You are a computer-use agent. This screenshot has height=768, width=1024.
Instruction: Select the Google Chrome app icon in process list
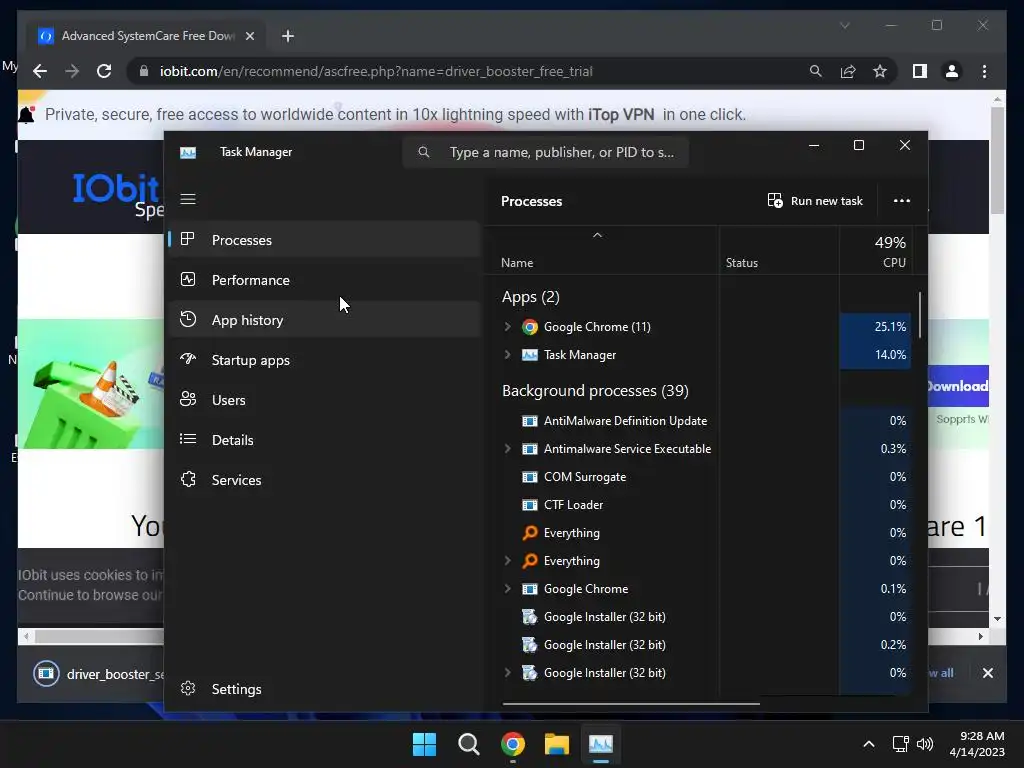tap(530, 327)
